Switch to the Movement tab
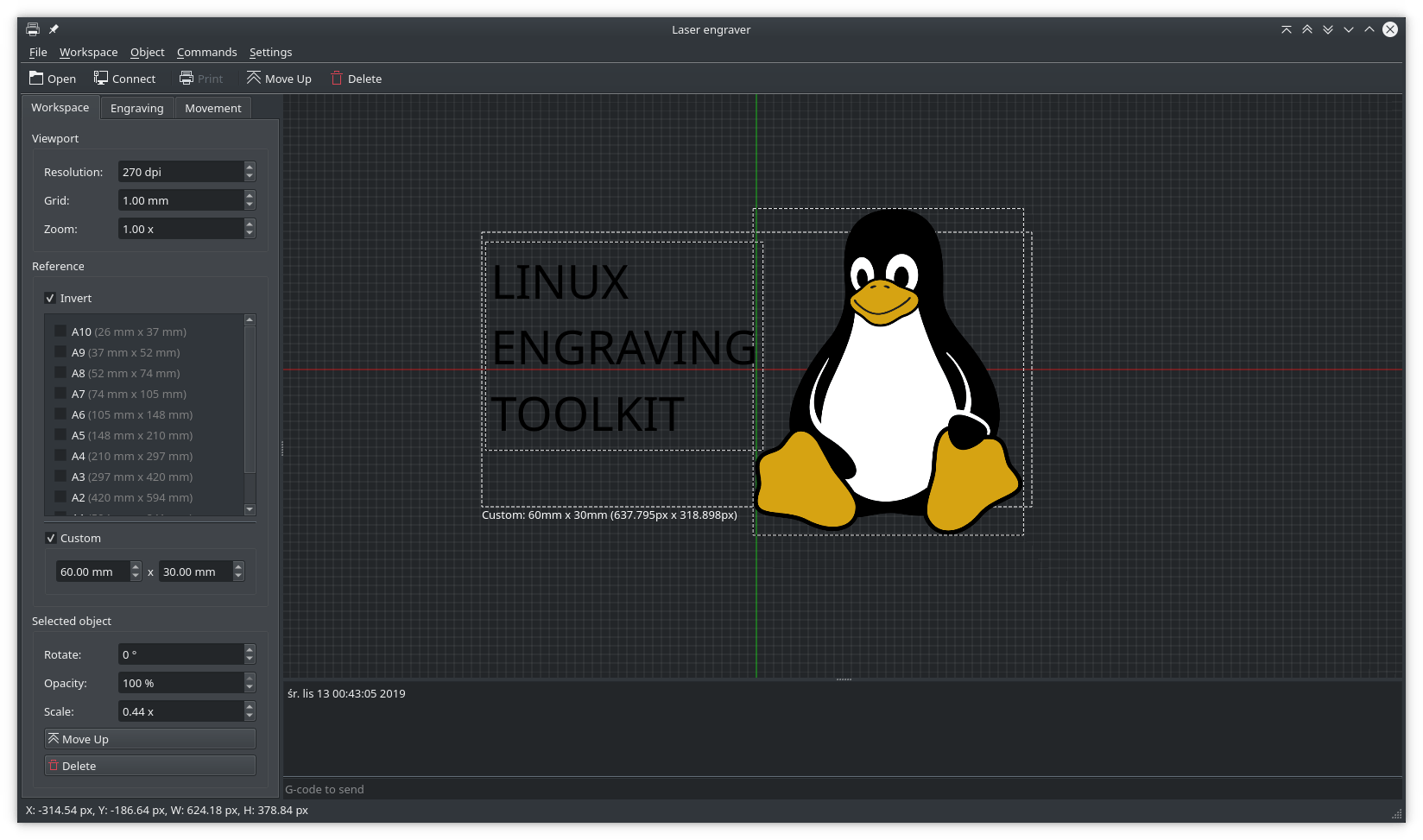Screen dimensions: 1423x840 (x=213, y=108)
